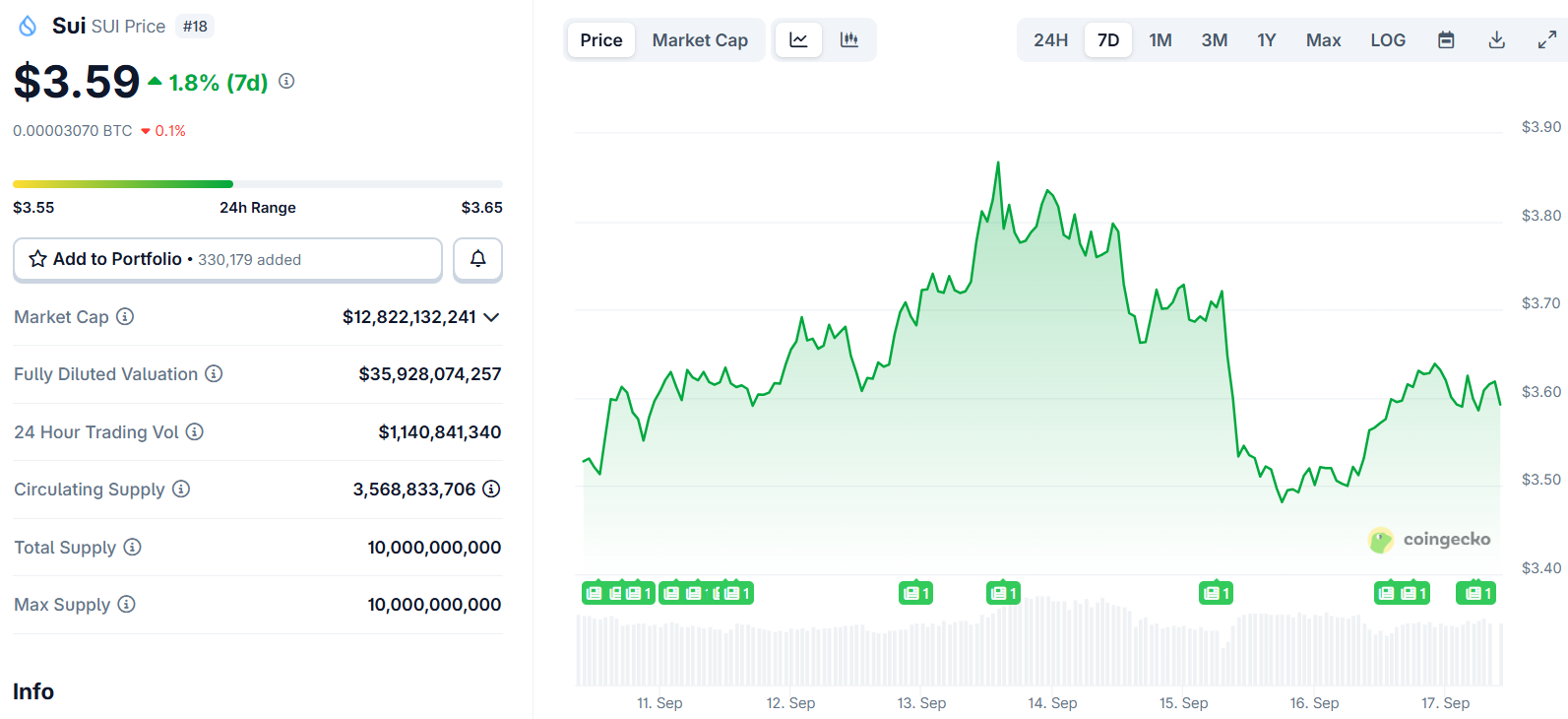Viewport: 1568px width, 719px height.
Task: Switch chart range to Max
Action: click(x=1324, y=40)
